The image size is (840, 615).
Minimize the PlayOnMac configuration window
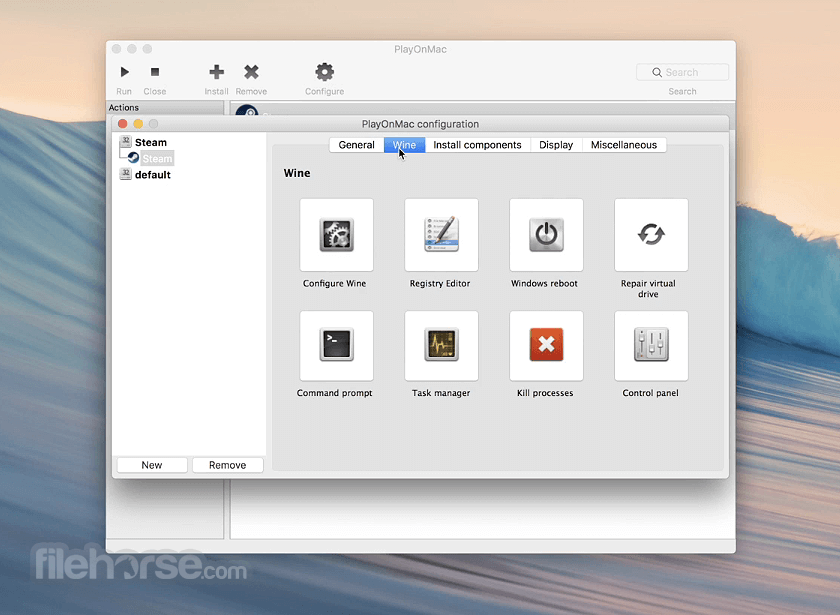[138, 124]
